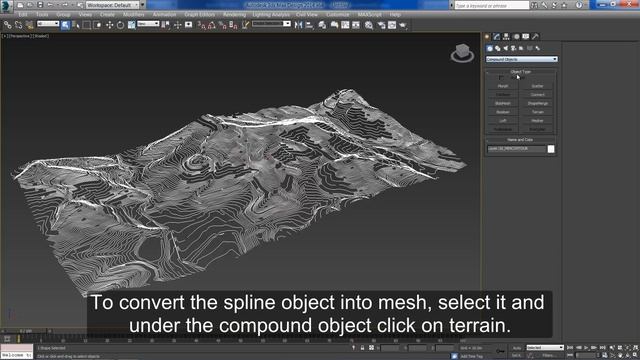This screenshot has height=360, width=640.
Task: Open the Compound Objects category dropdown
Action: click(x=522, y=59)
